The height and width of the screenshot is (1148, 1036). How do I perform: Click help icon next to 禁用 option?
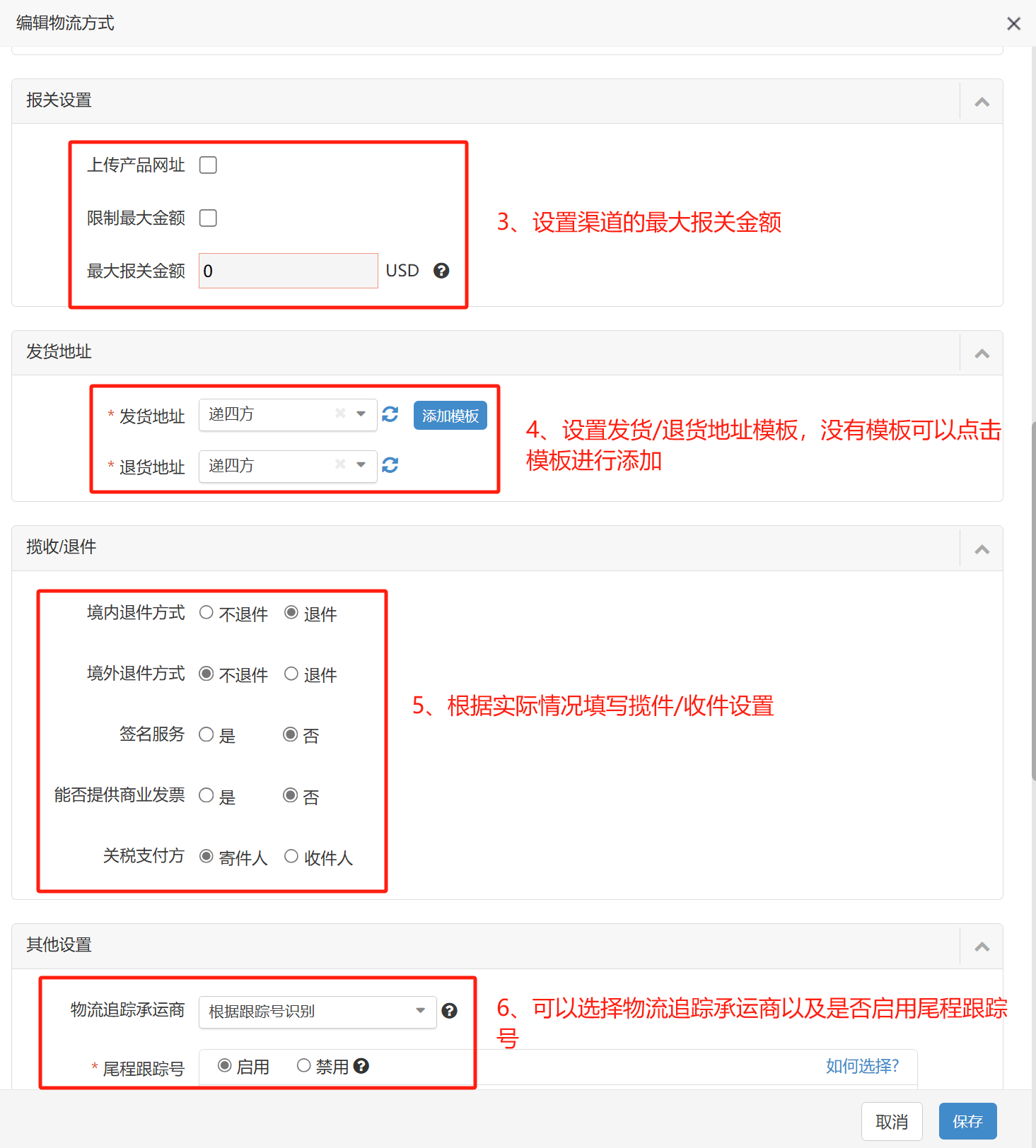(361, 1066)
